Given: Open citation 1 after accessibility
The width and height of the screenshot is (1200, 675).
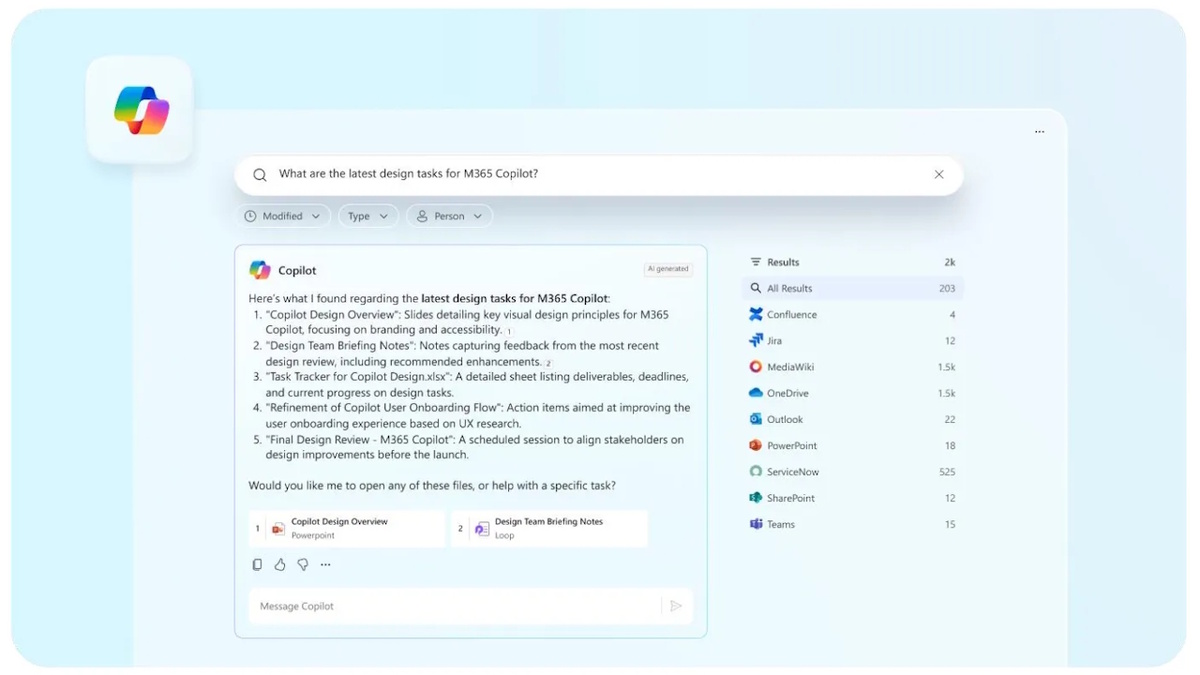Looking at the screenshot, I should click(x=508, y=331).
